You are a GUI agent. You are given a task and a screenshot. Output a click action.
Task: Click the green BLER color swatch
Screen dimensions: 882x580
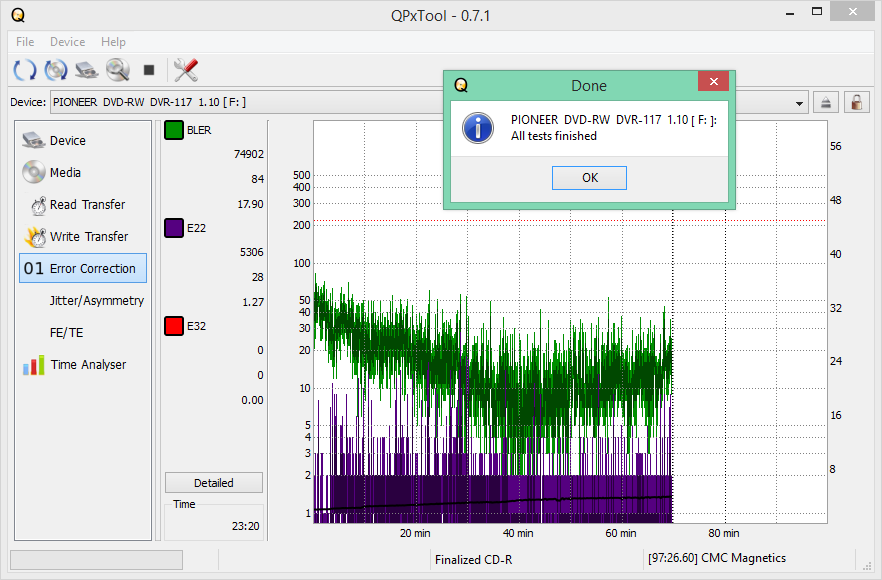[174, 130]
